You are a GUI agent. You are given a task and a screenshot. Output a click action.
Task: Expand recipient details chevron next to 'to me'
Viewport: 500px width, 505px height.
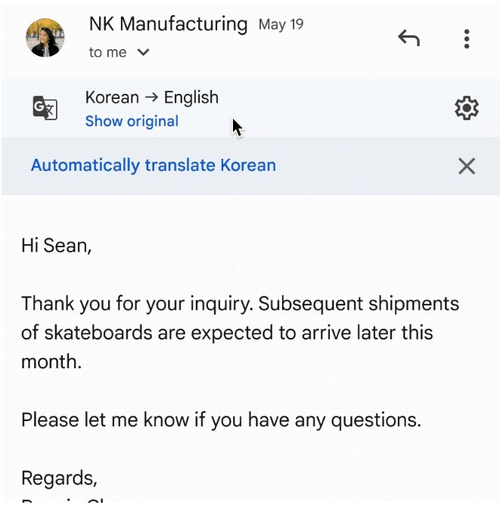pos(143,52)
